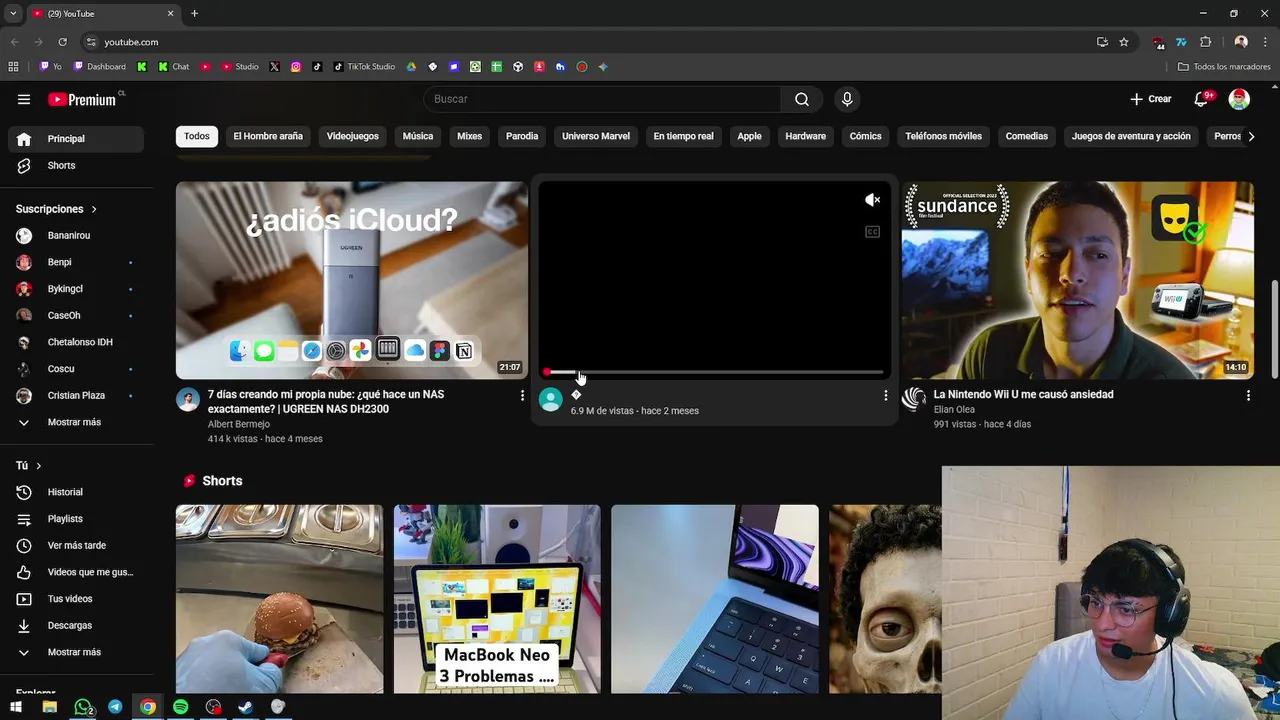The height and width of the screenshot is (720, 1280).
Task: Reload the page
Action: click(x=62, y=42)
